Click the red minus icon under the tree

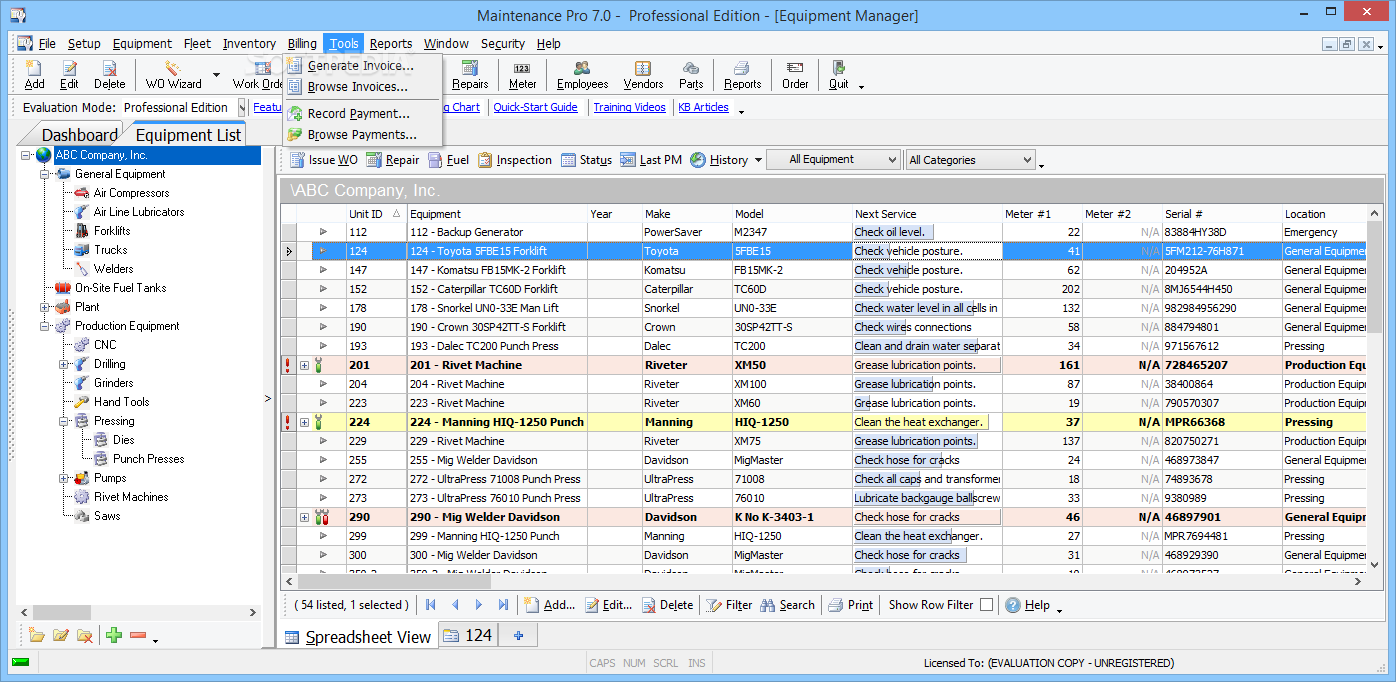click(138, 635)
